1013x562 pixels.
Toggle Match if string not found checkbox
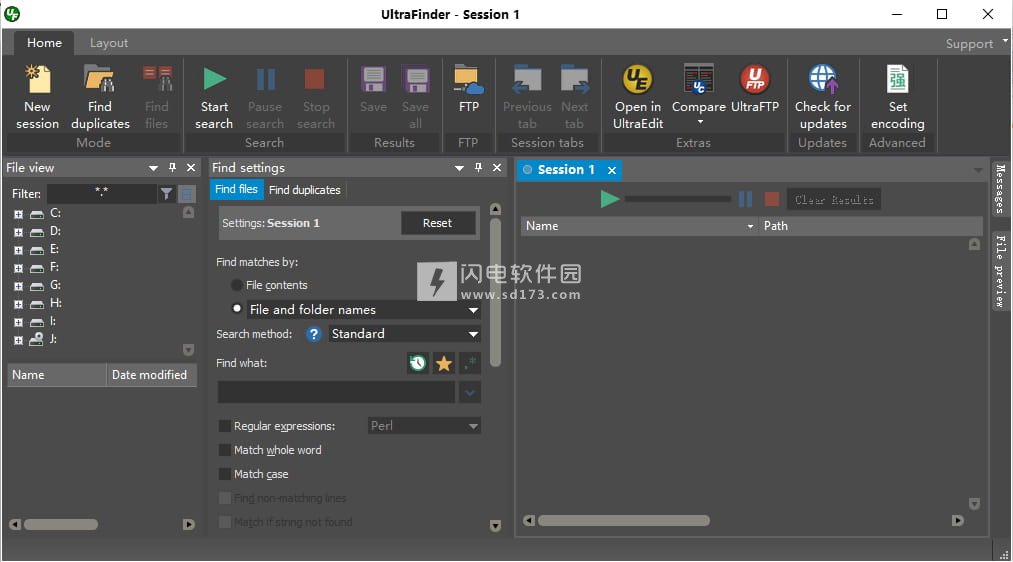(225, 522)
